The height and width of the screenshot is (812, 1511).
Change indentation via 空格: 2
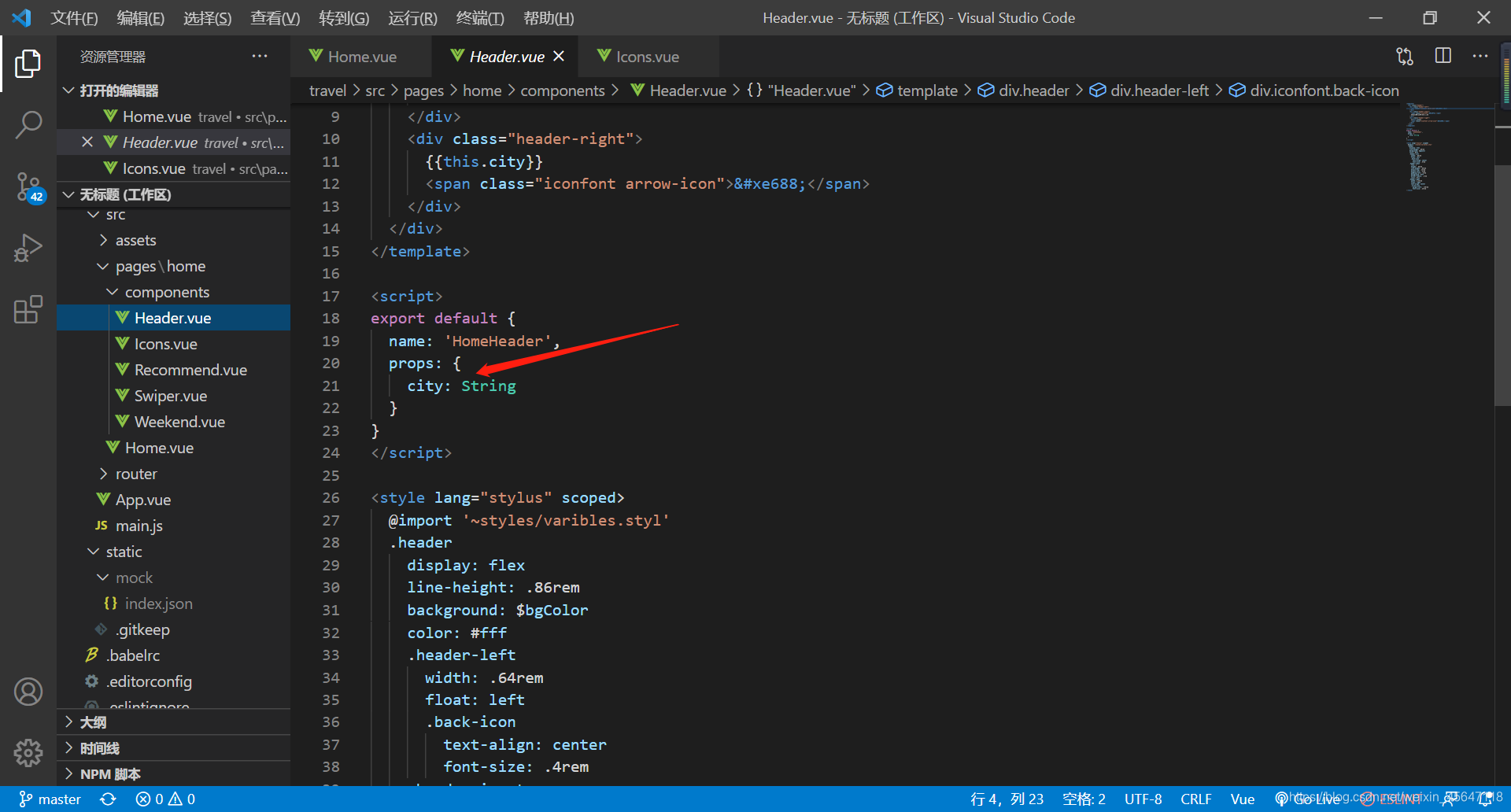pos(1084,799)
